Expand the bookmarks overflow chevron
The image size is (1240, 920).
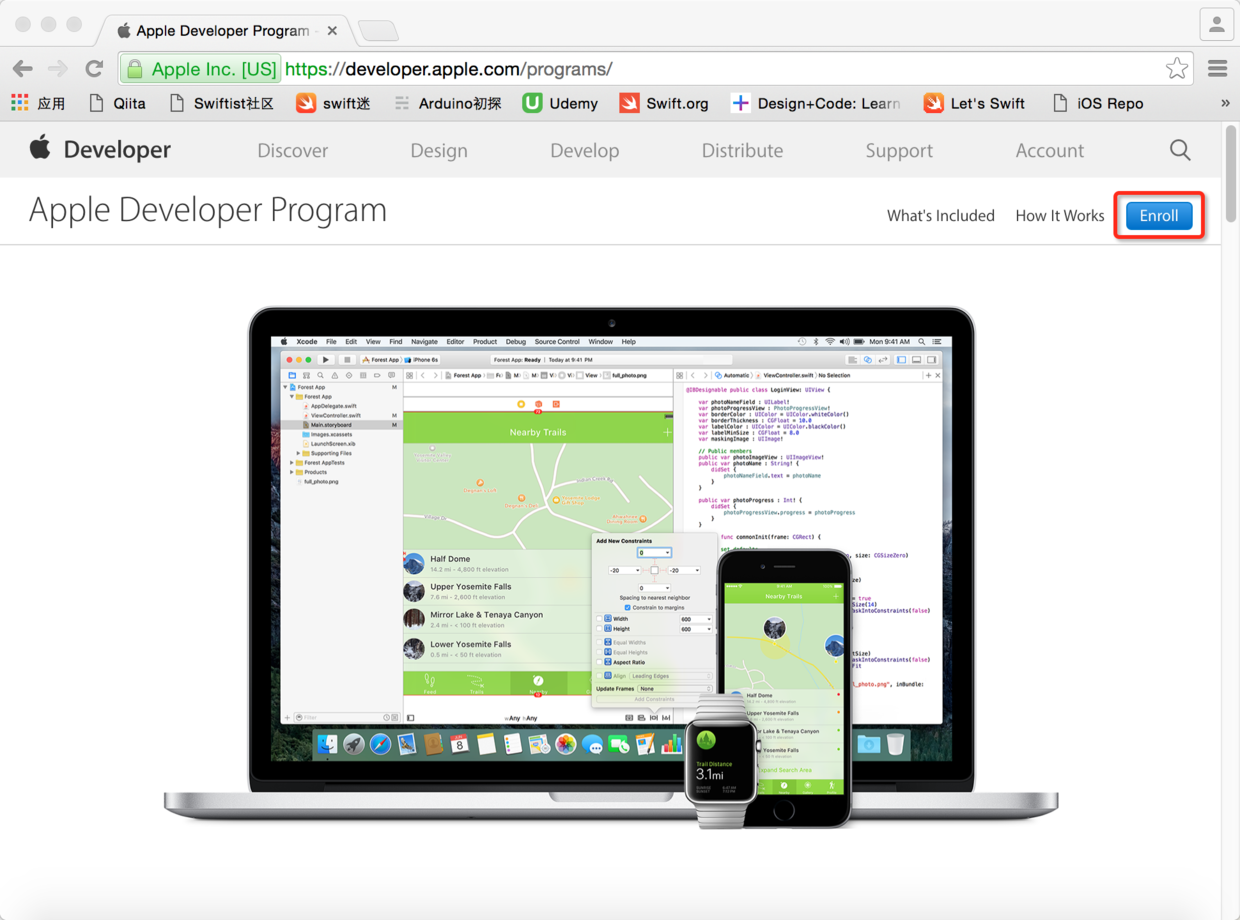coord(1225,103)
